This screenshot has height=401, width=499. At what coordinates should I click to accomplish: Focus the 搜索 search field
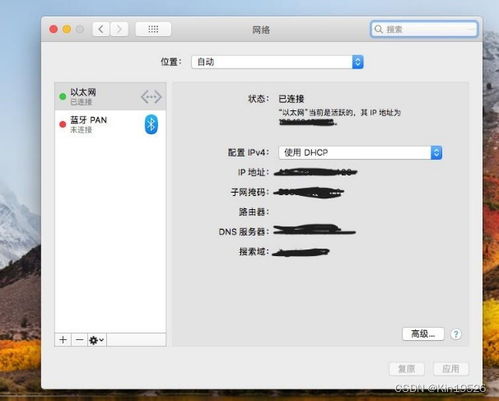[x=424, y=29]
